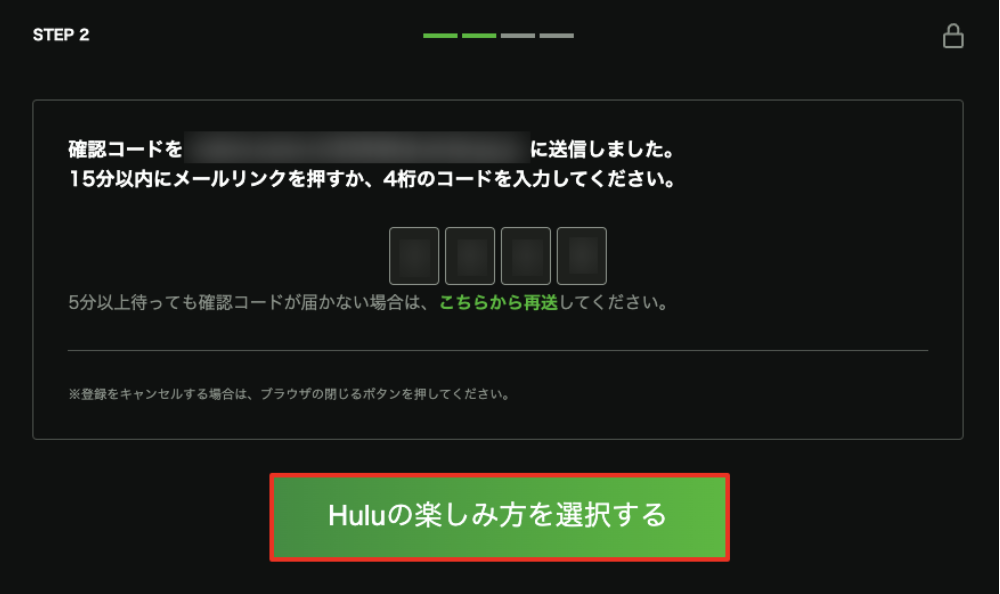Click the third gray progress step bar

pyautogui.click(x=518, y=36)
